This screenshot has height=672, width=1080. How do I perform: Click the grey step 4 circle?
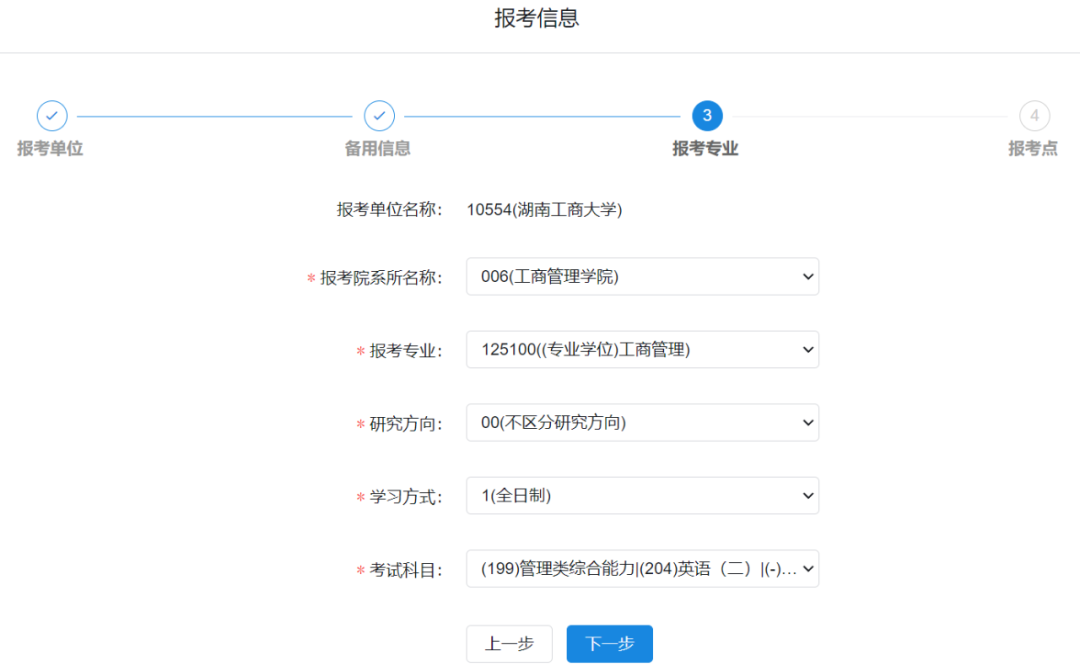(1034, 116)
